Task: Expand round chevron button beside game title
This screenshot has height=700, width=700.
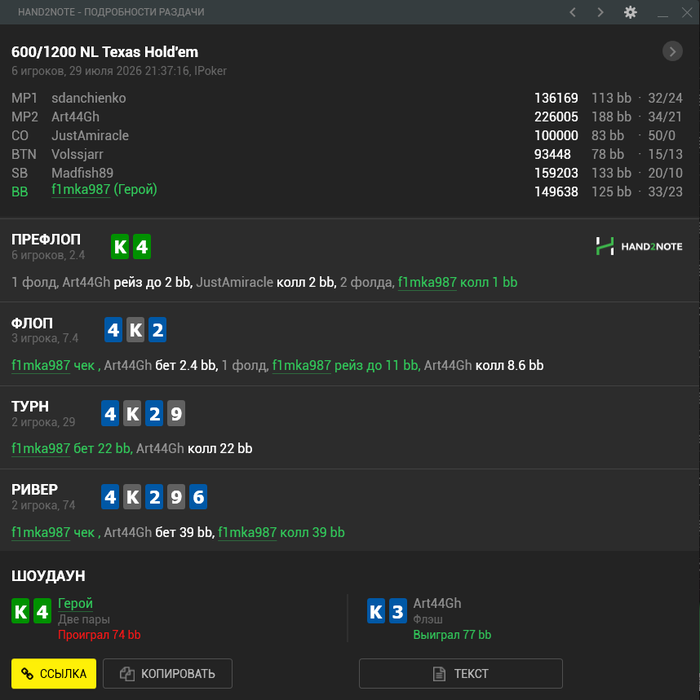Action: (x=672, y=52)
